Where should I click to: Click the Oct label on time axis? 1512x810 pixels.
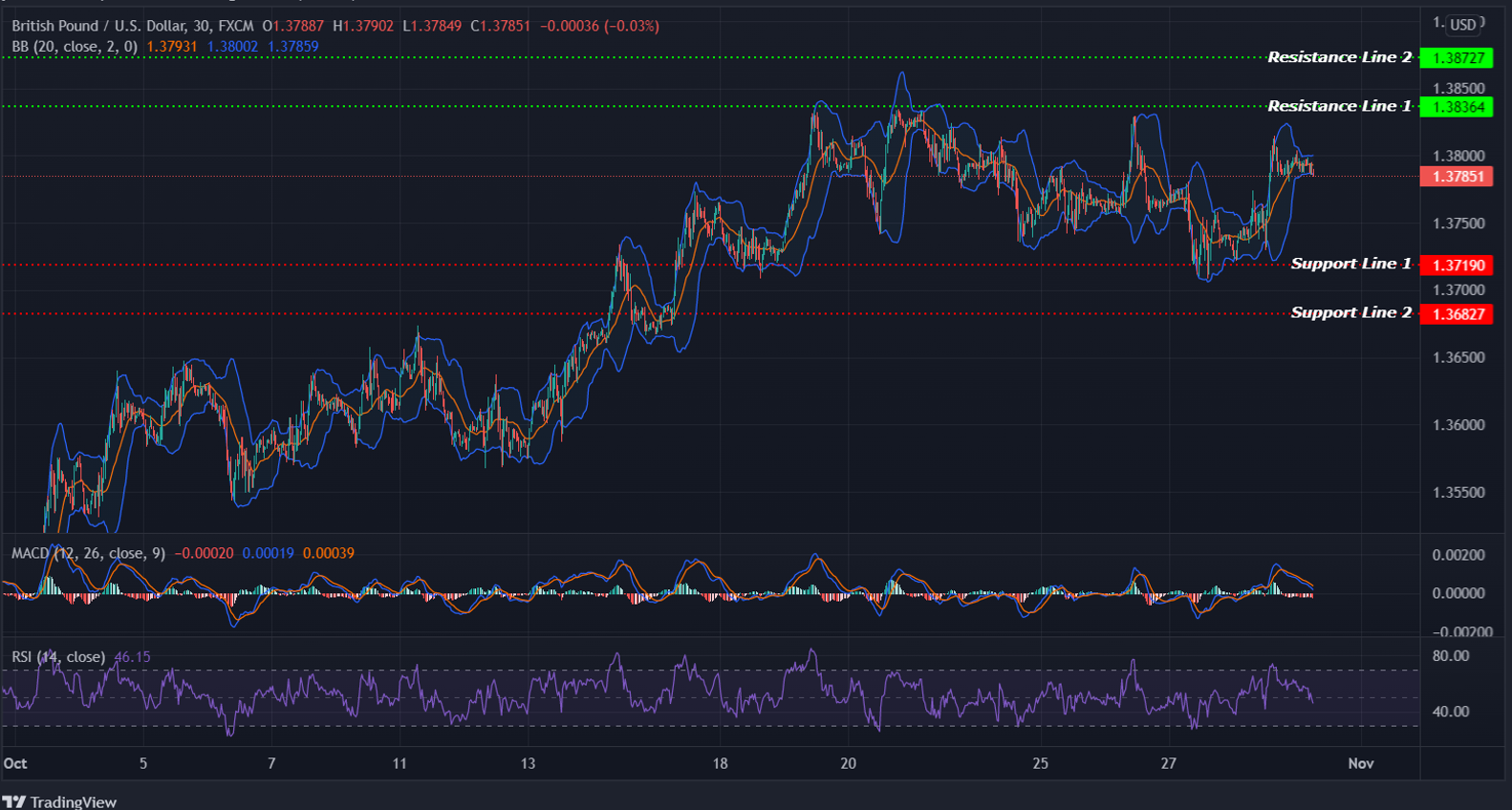point(15,763)
